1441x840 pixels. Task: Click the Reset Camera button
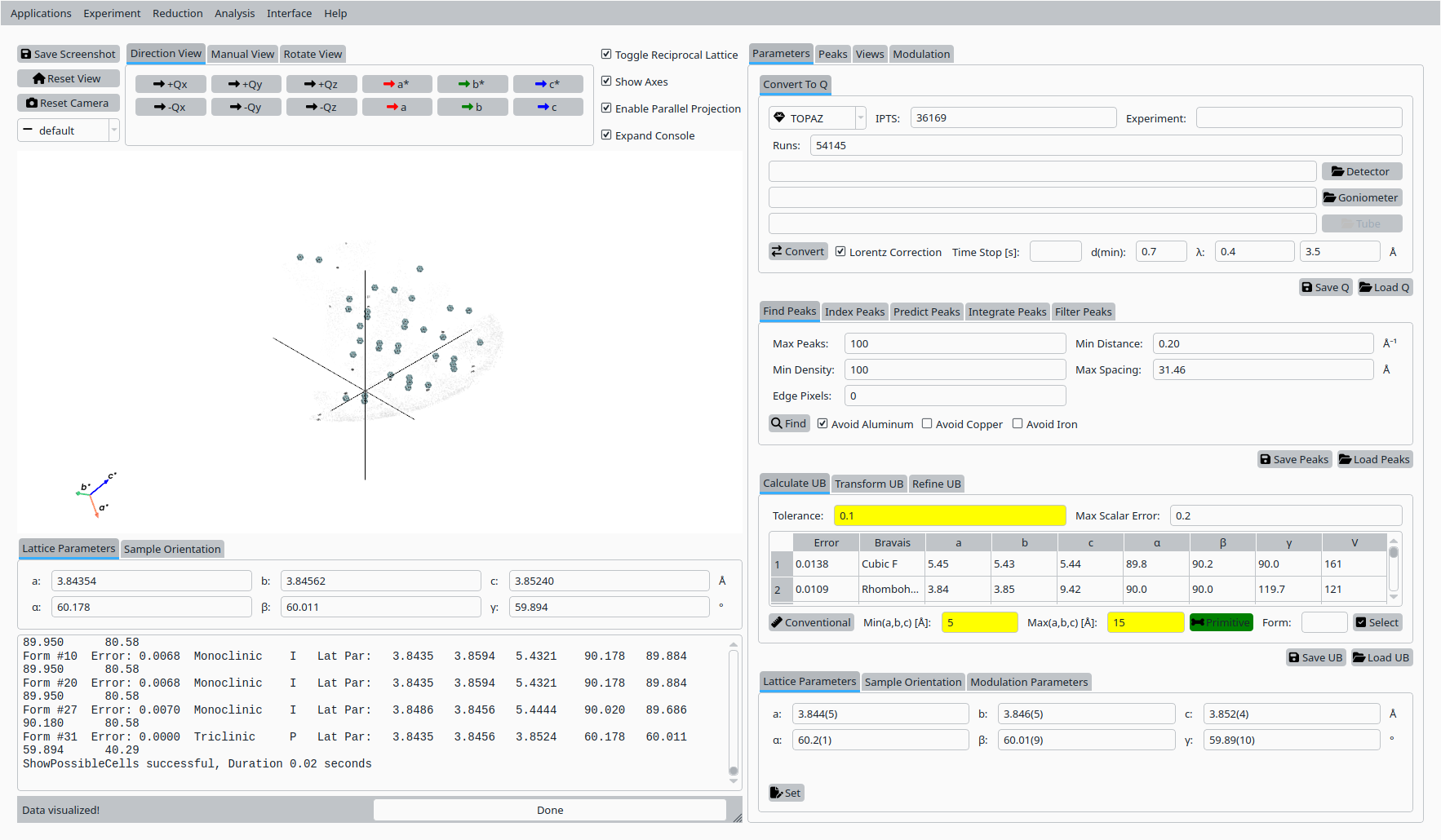tap(69, 103)
